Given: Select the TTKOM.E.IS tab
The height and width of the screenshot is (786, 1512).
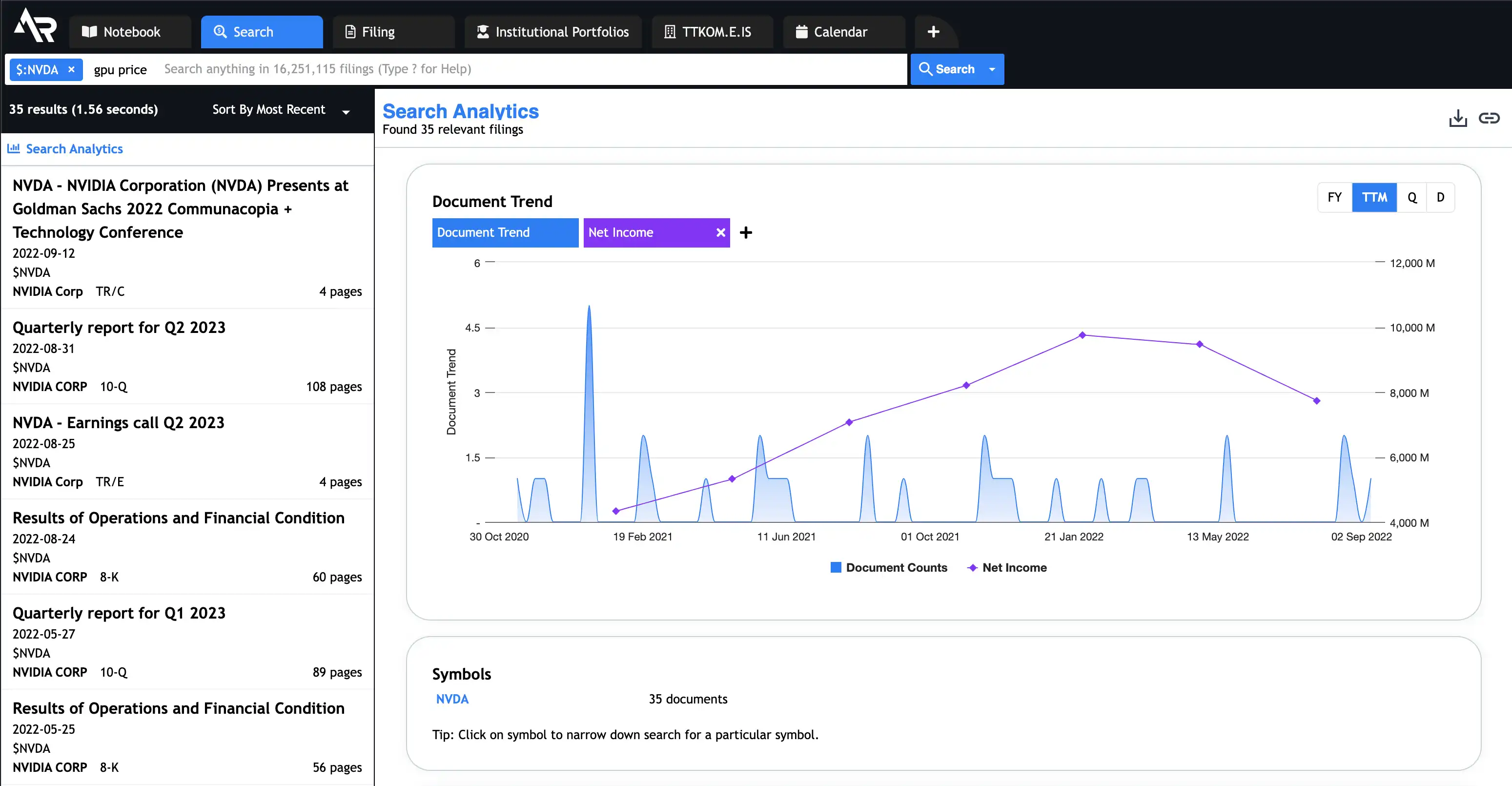Looking at the screenshot, I should pos(712,32).
